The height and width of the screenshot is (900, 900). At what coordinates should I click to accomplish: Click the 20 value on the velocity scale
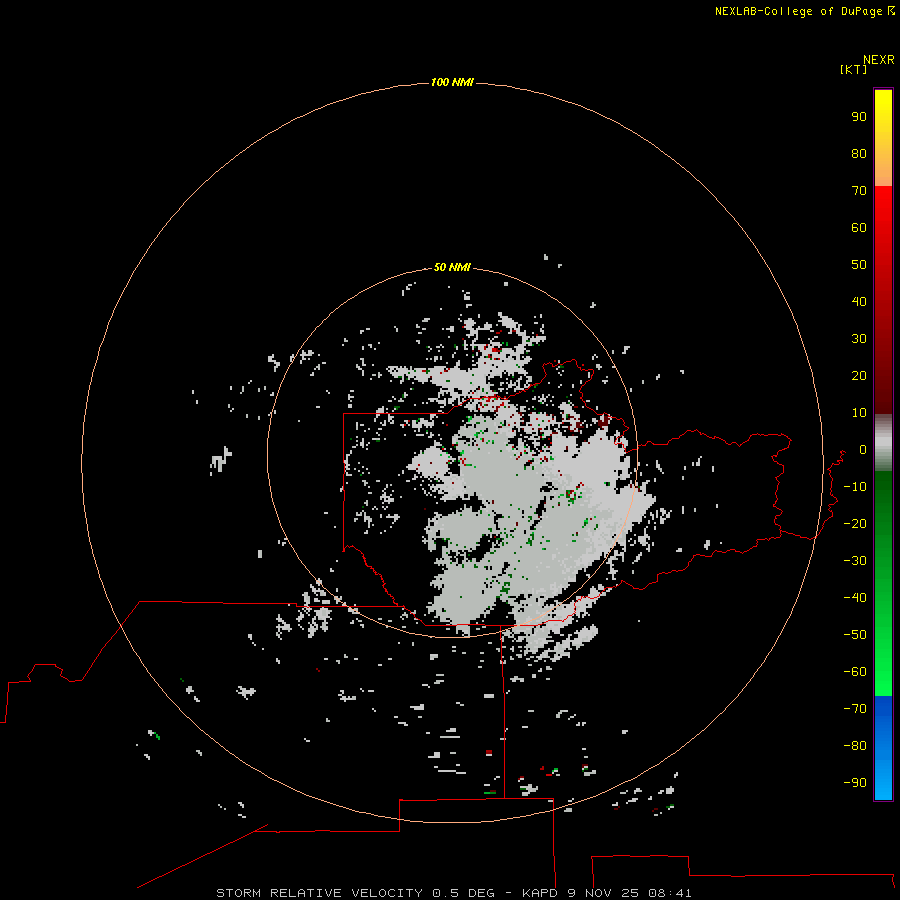point(859,375)
